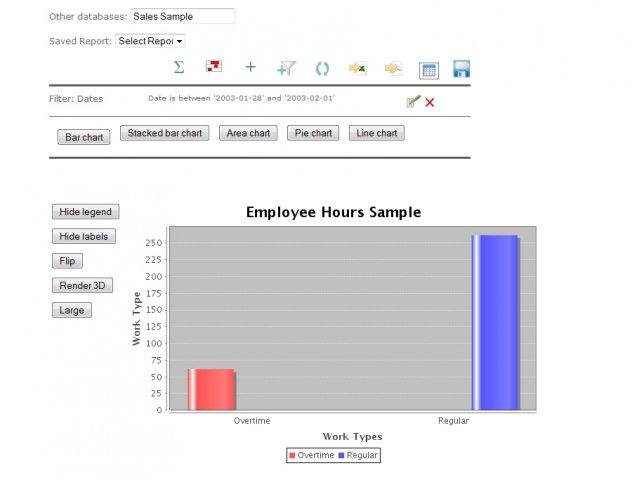Click the red Overtime legend swatch
The width and height of the screenshot is (632, 480).
pyautogui.click(x=292, y=455)
